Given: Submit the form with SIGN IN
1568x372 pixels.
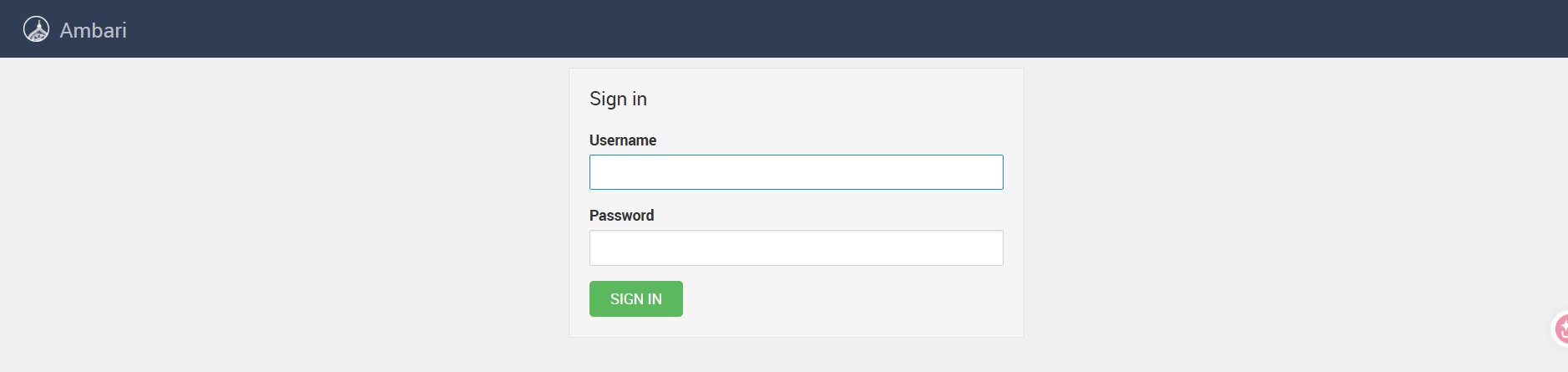Looking at the screenshot, I should (x=635, y=299).
